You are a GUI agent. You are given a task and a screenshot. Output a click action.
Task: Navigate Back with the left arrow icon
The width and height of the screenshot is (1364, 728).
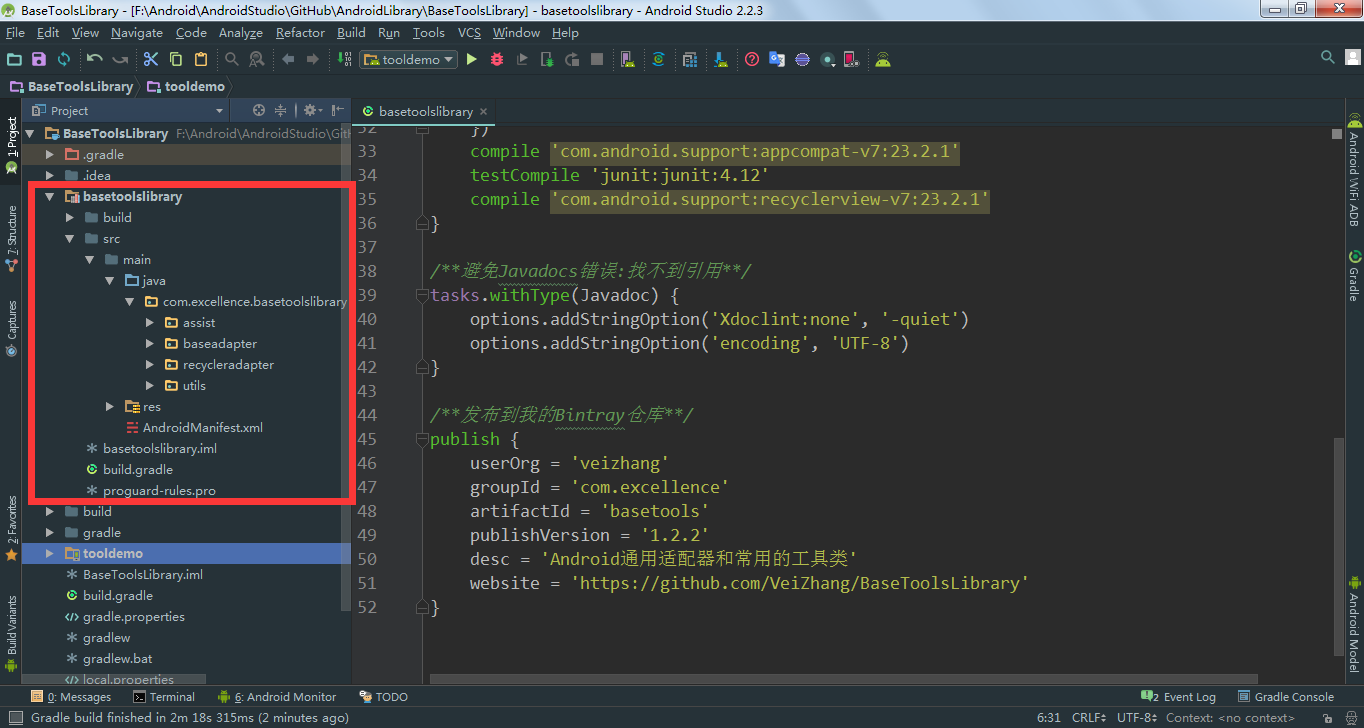[x=288, y=60]
